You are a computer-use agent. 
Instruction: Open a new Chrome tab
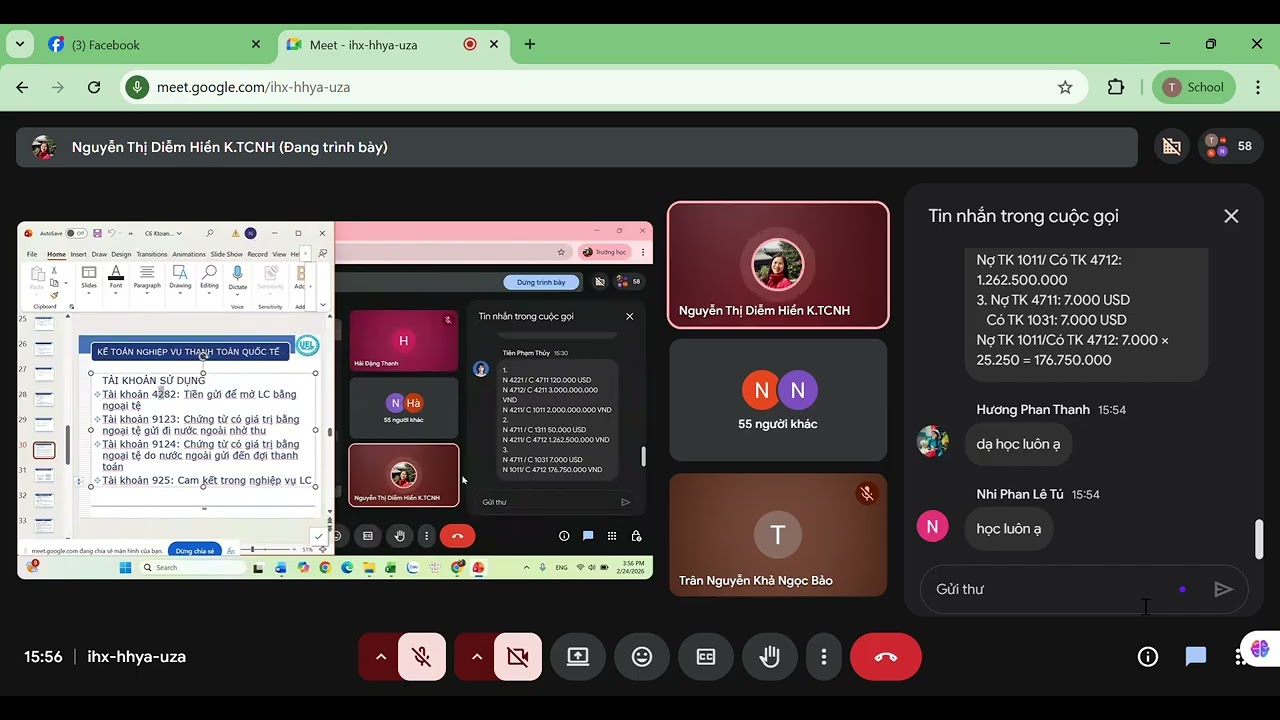tap(530, 44)
